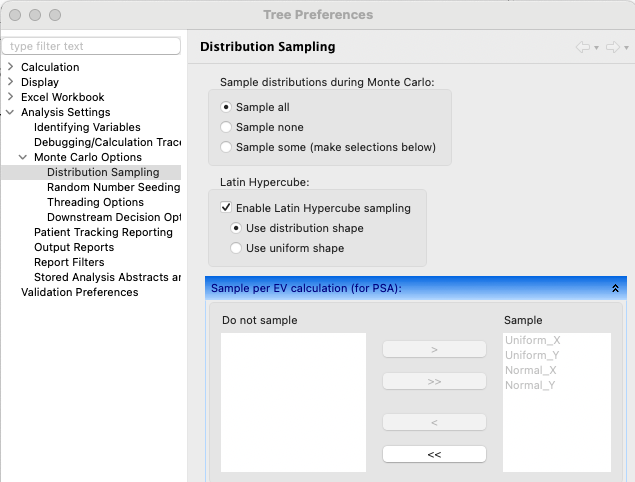Choose Sample some radio button
The width and height of the screenshot is (635, 482).
tap(227, 147)
